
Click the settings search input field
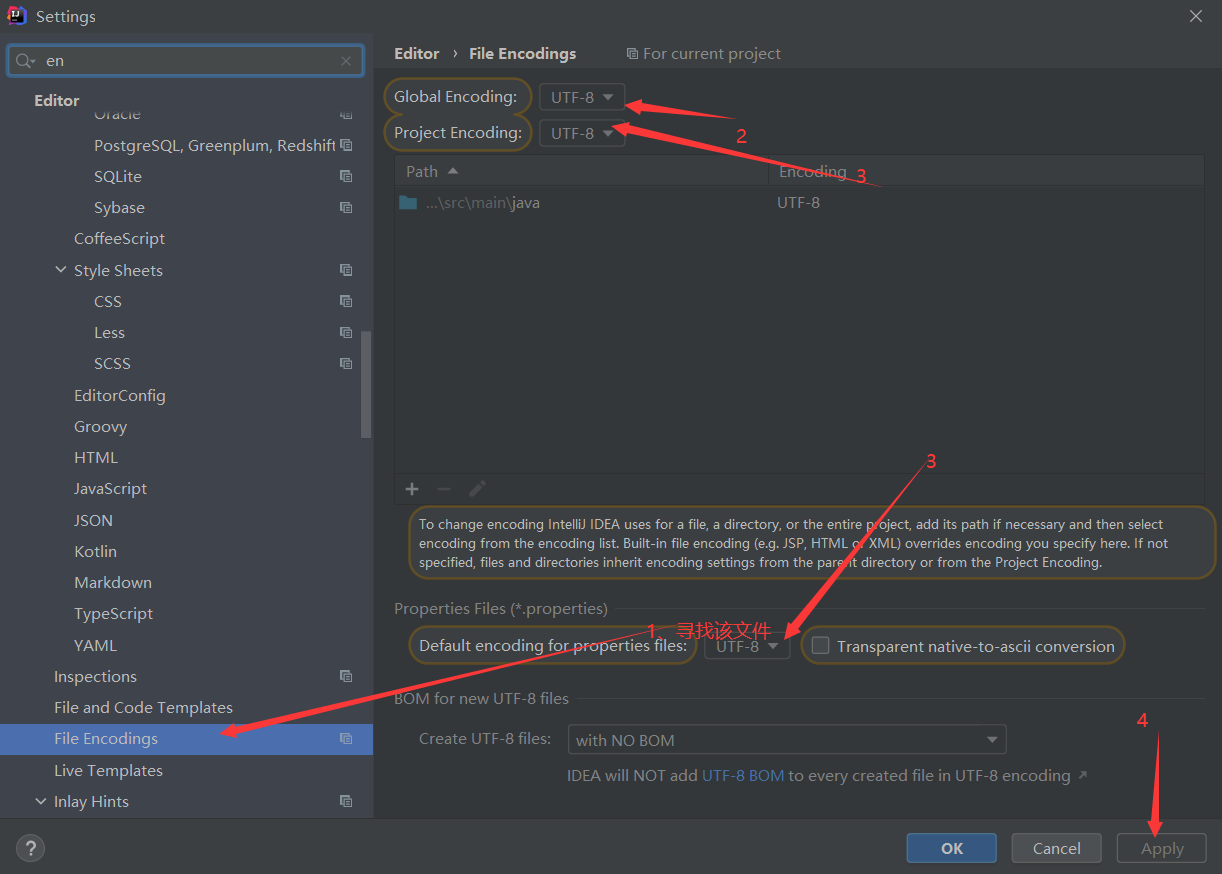pos(186,61)
